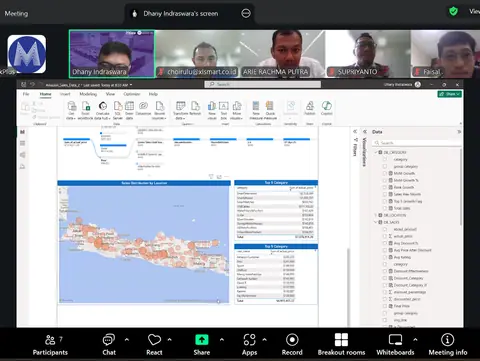Insert a New visual
This screenshot has height=361, width=480.
(212, 110)
